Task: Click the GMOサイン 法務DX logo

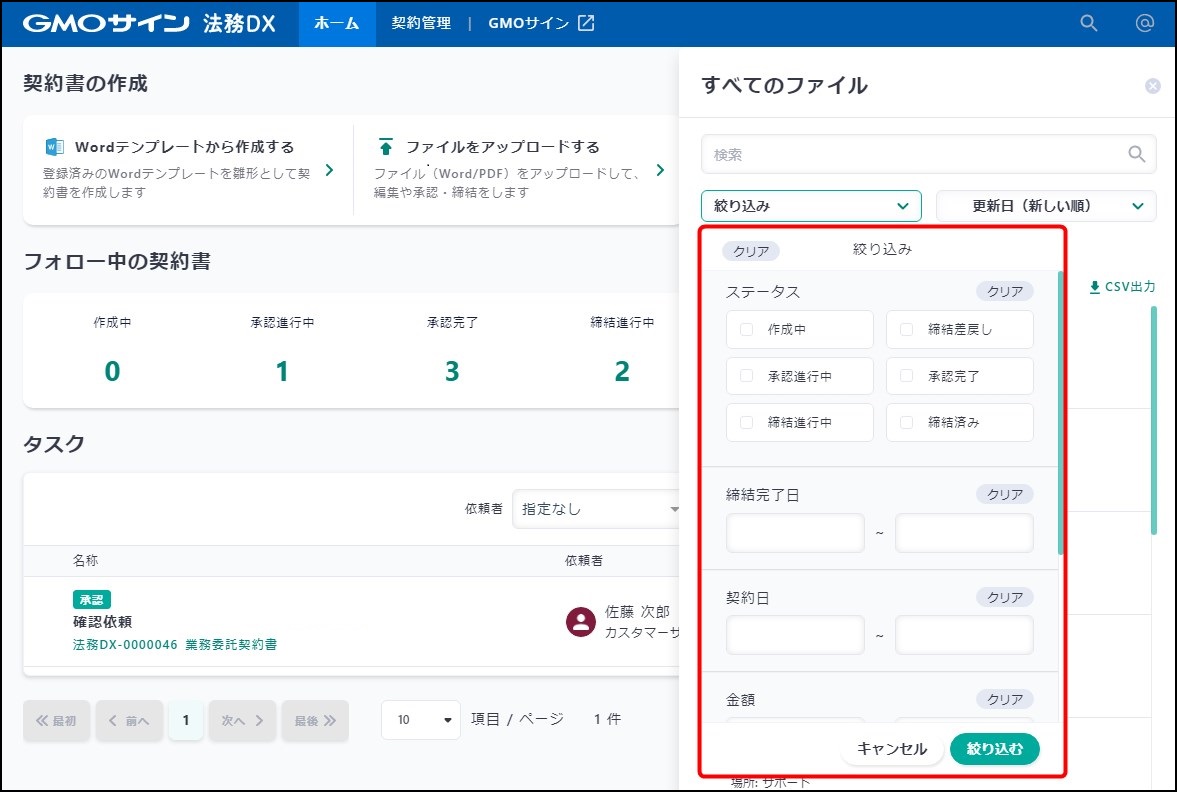Action: 149,23
